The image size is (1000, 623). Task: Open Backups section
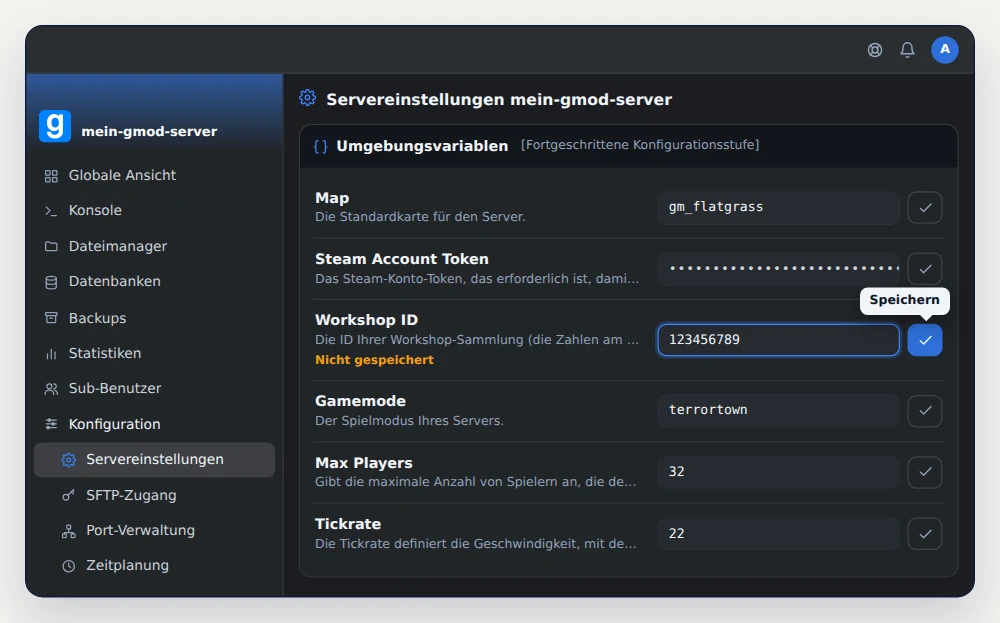[154, 318]
